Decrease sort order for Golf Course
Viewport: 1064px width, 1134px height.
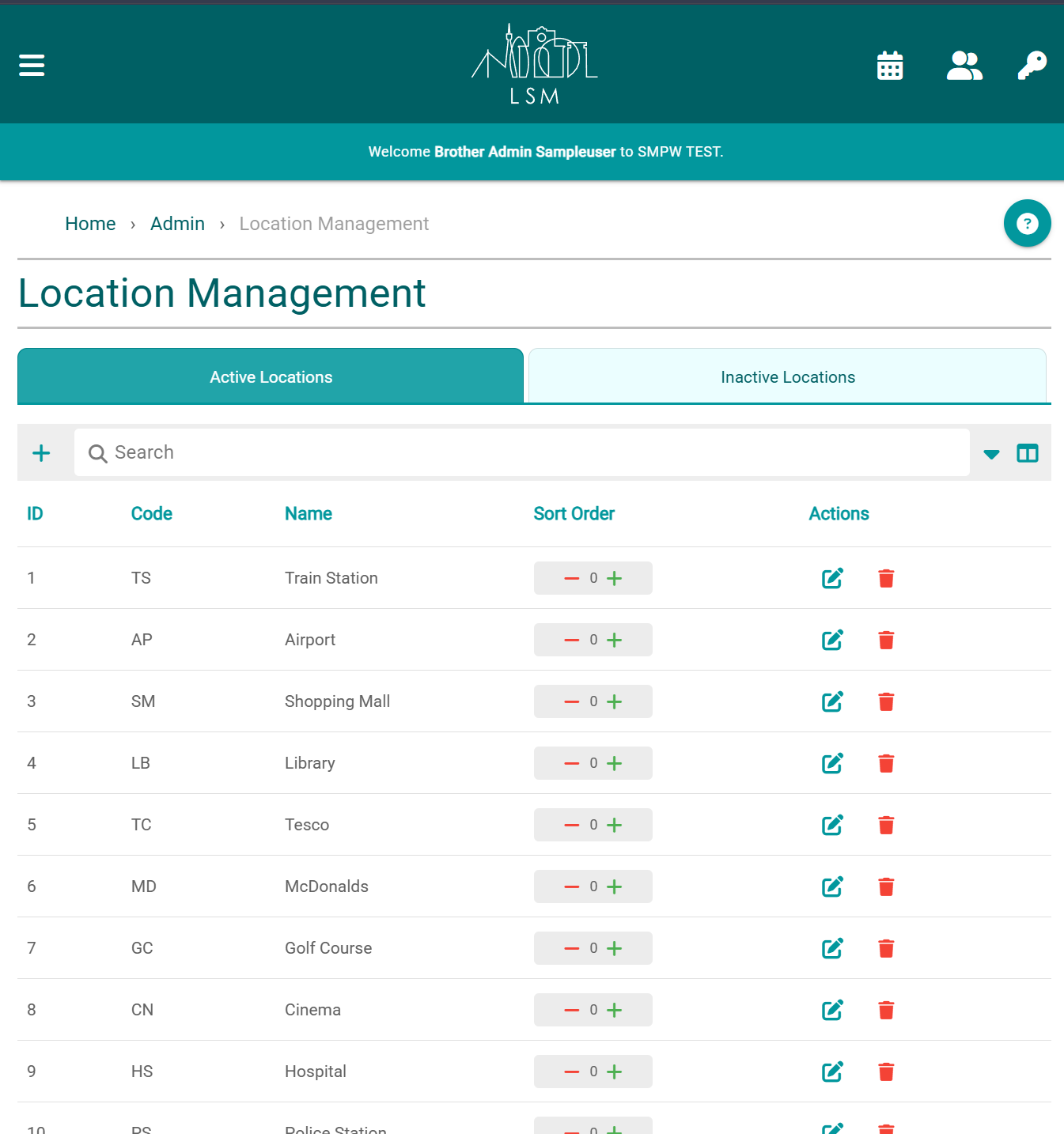(571, 948)
